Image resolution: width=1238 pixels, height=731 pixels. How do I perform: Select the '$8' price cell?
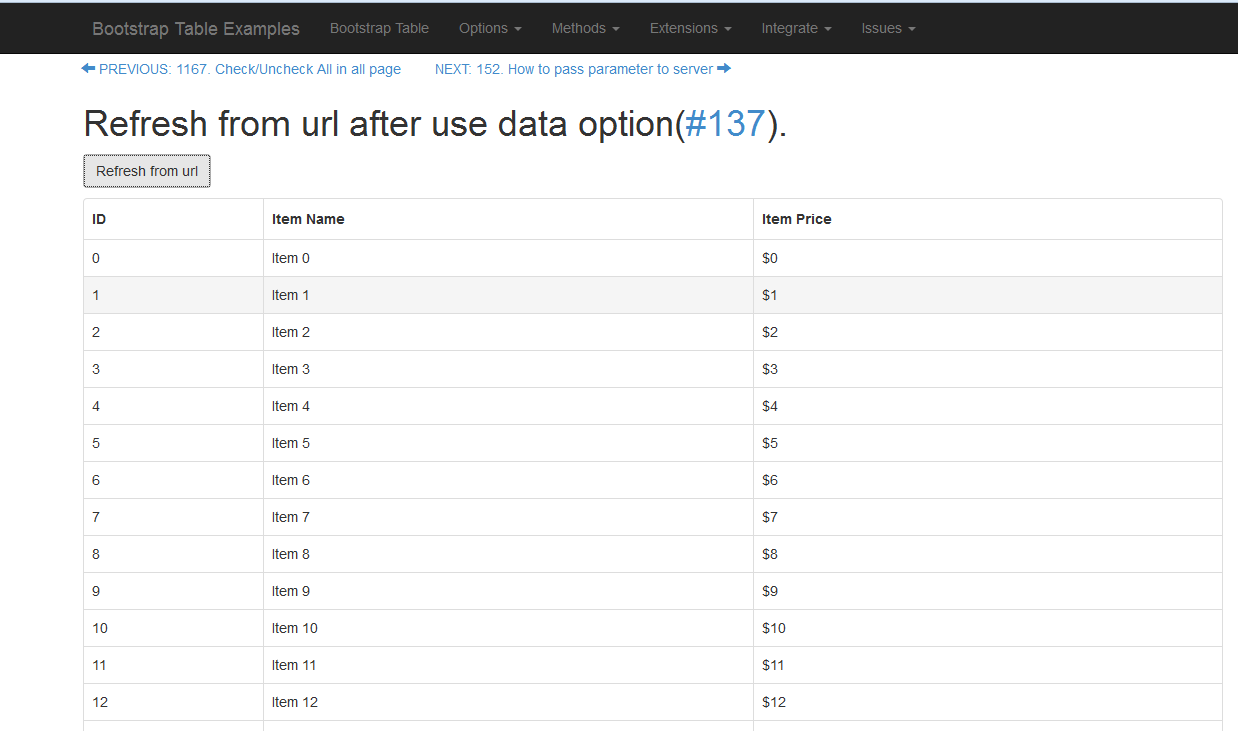click(x=988, y=554)
